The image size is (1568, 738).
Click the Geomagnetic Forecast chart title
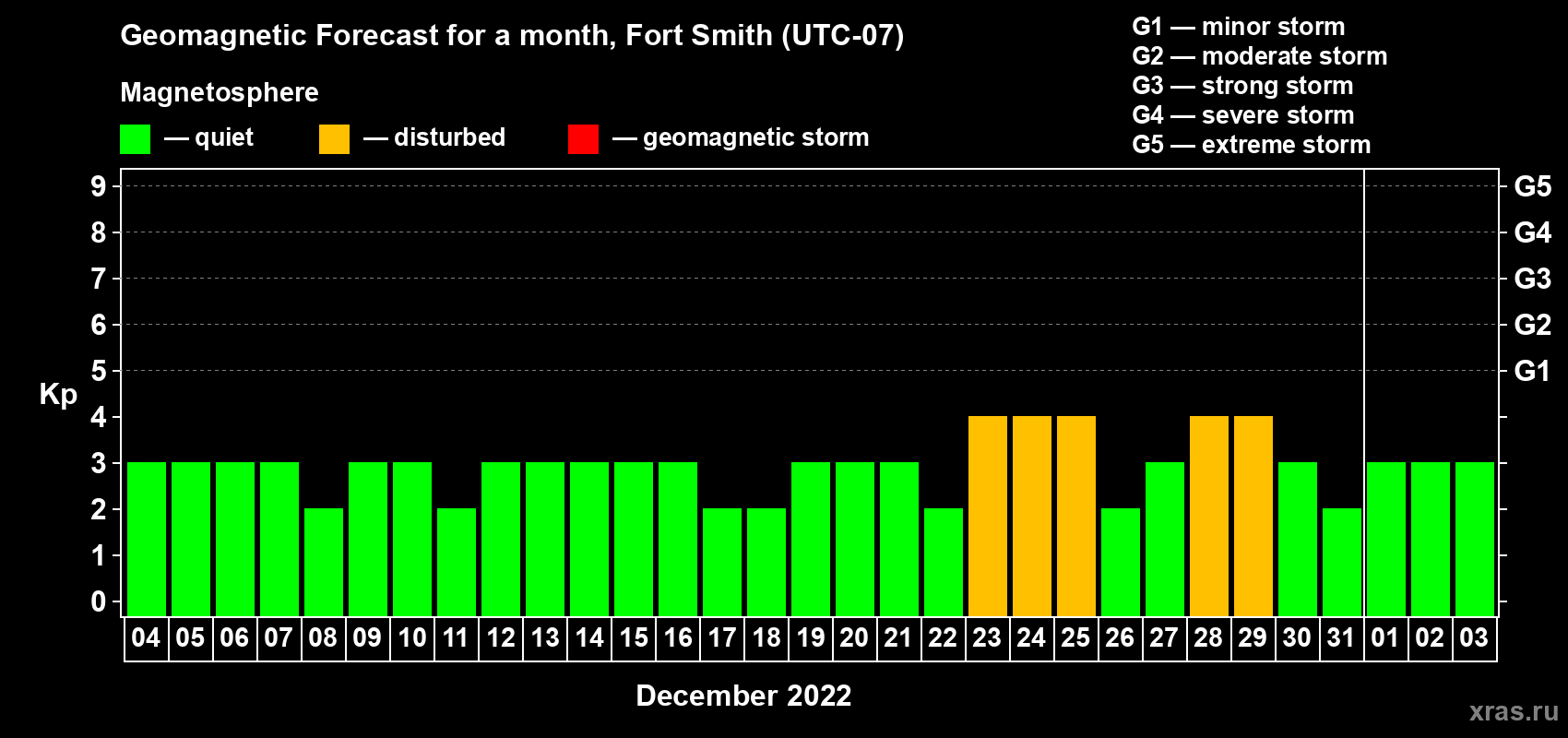point(512,35)
